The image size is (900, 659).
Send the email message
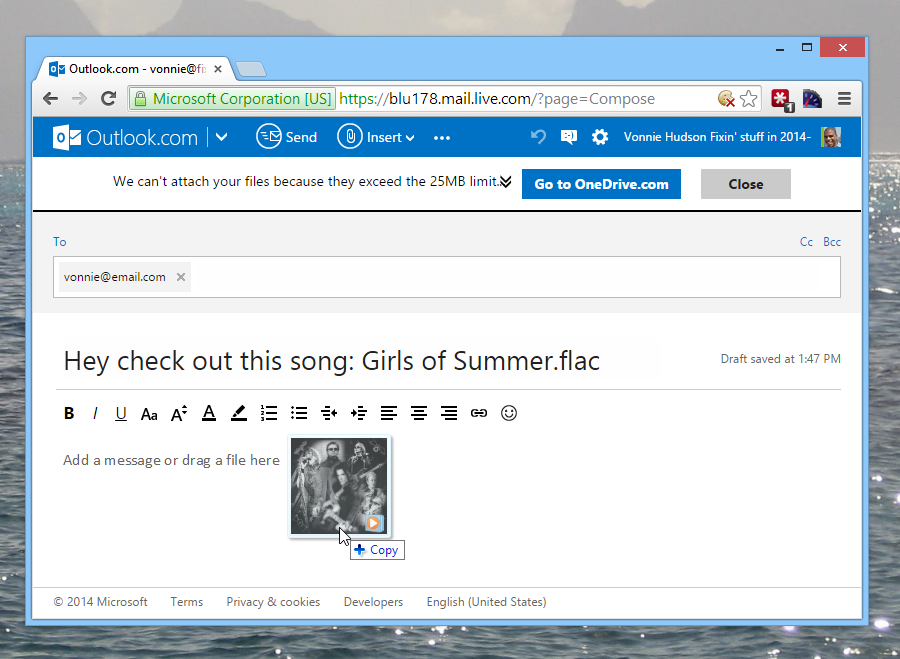click(286, 137)
